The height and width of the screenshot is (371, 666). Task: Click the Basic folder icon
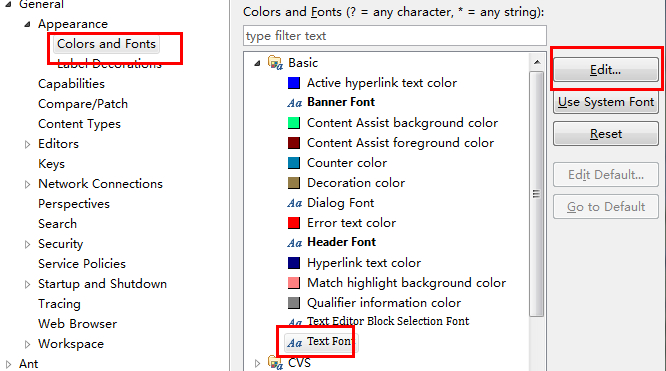coord(276,63)
